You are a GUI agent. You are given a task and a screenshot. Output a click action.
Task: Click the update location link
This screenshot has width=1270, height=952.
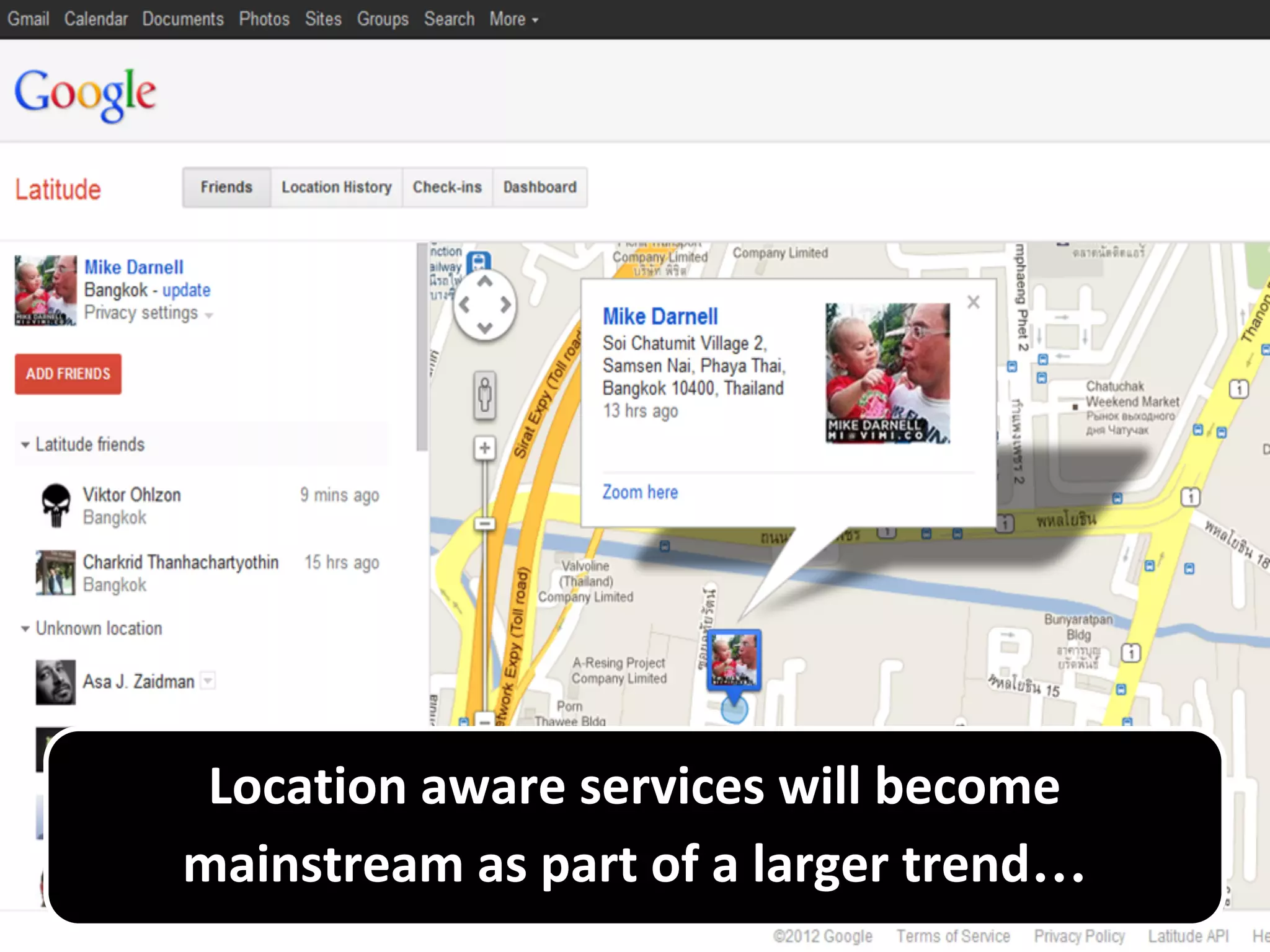point(186,290)
